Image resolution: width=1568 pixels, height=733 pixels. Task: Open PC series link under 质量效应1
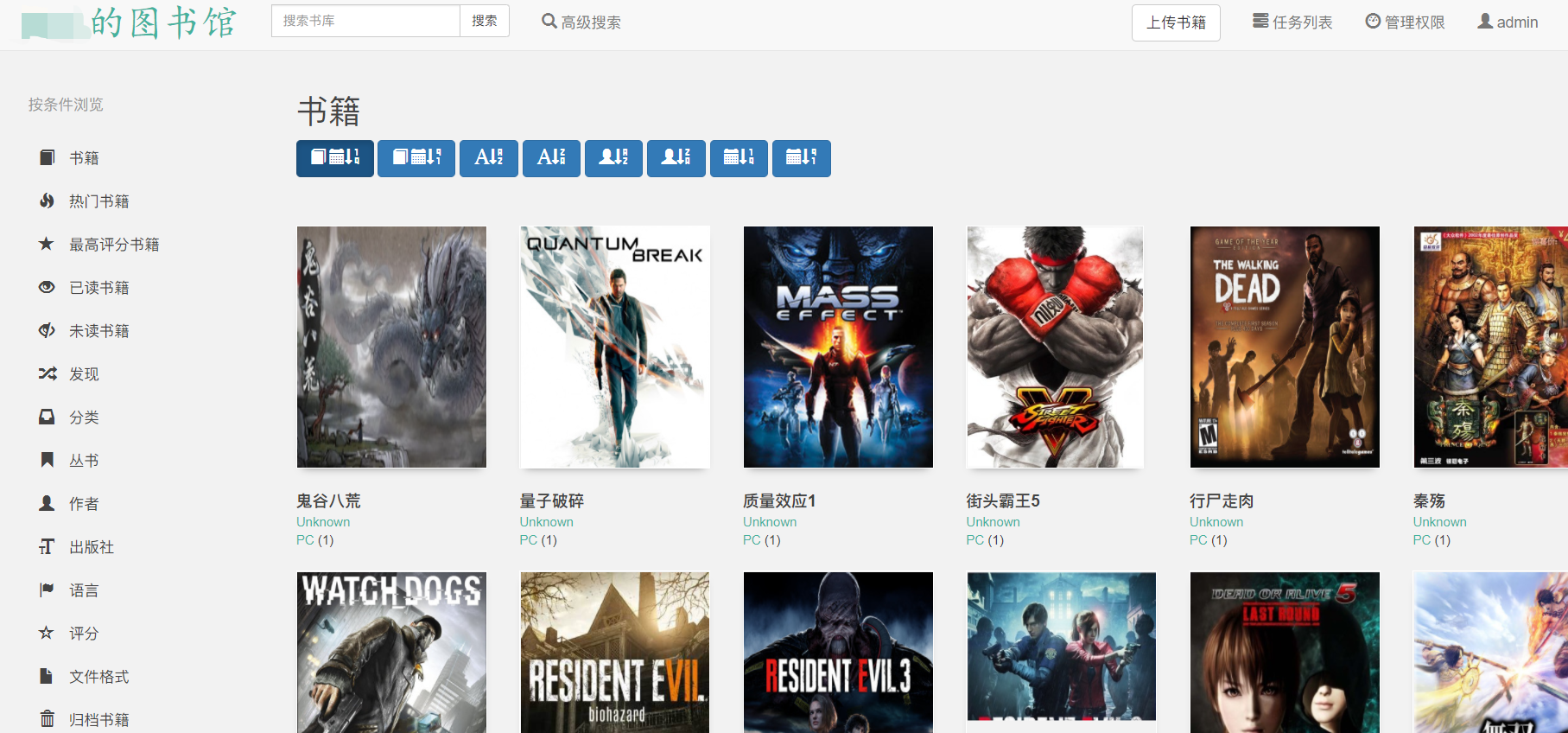click(x=752, y=540)
